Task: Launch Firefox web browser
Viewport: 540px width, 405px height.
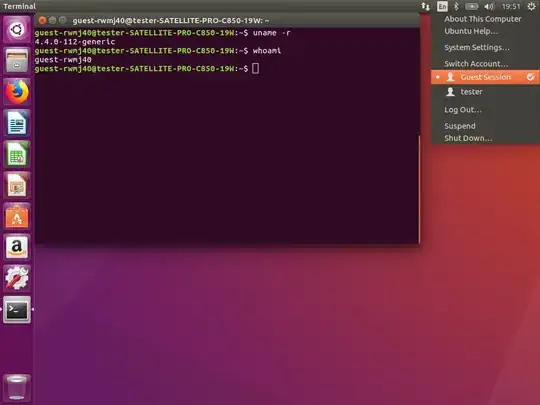Action: pos(17,92)
